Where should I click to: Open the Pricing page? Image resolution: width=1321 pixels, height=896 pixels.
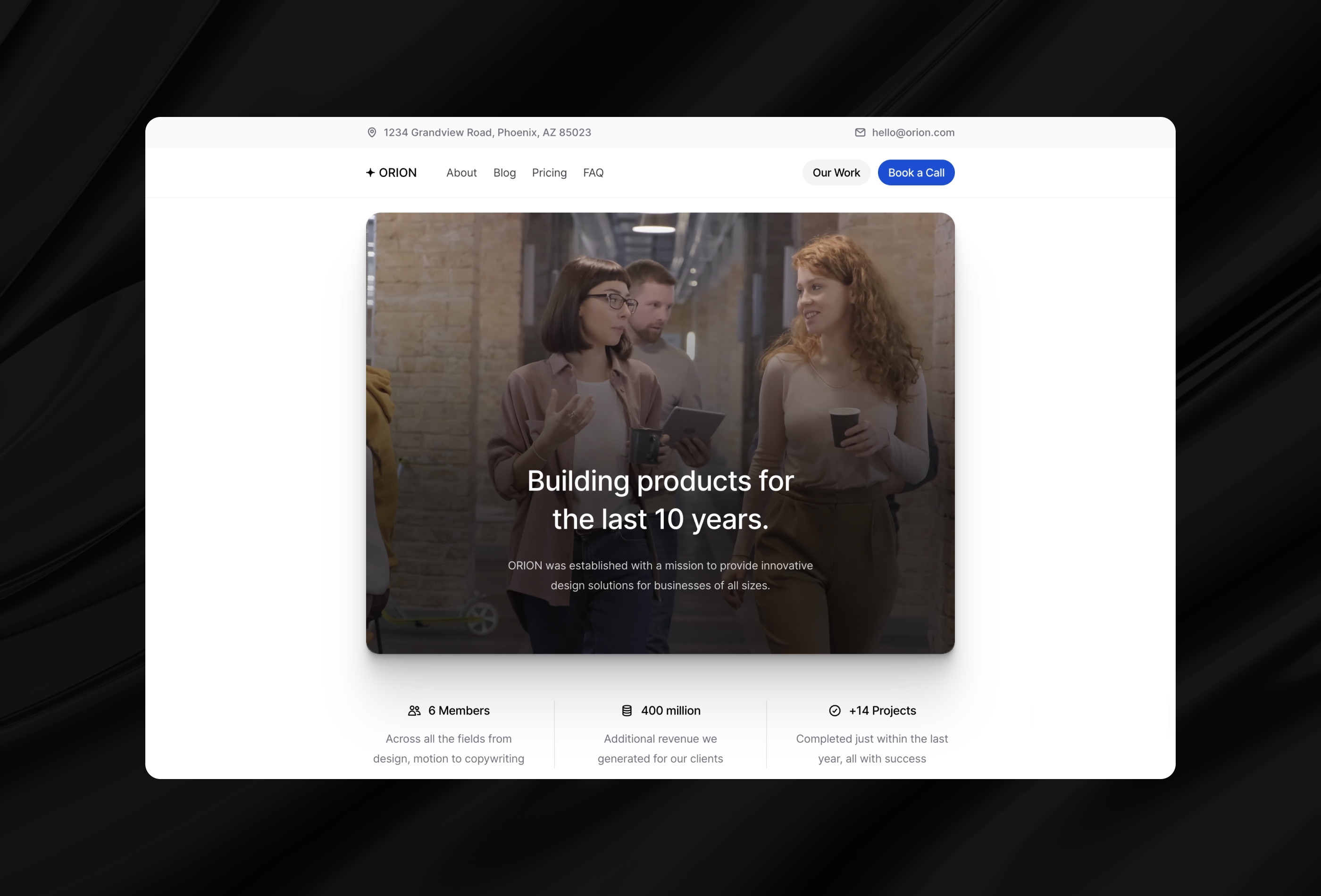549,173
